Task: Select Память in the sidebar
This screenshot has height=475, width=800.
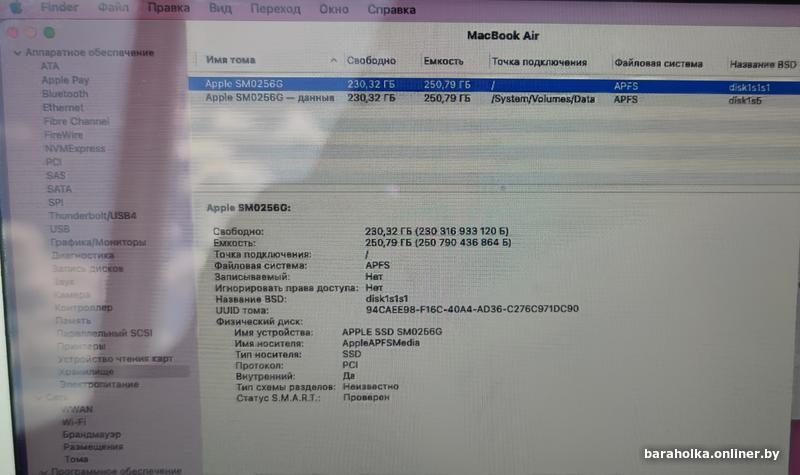Action: click(73, 320)
